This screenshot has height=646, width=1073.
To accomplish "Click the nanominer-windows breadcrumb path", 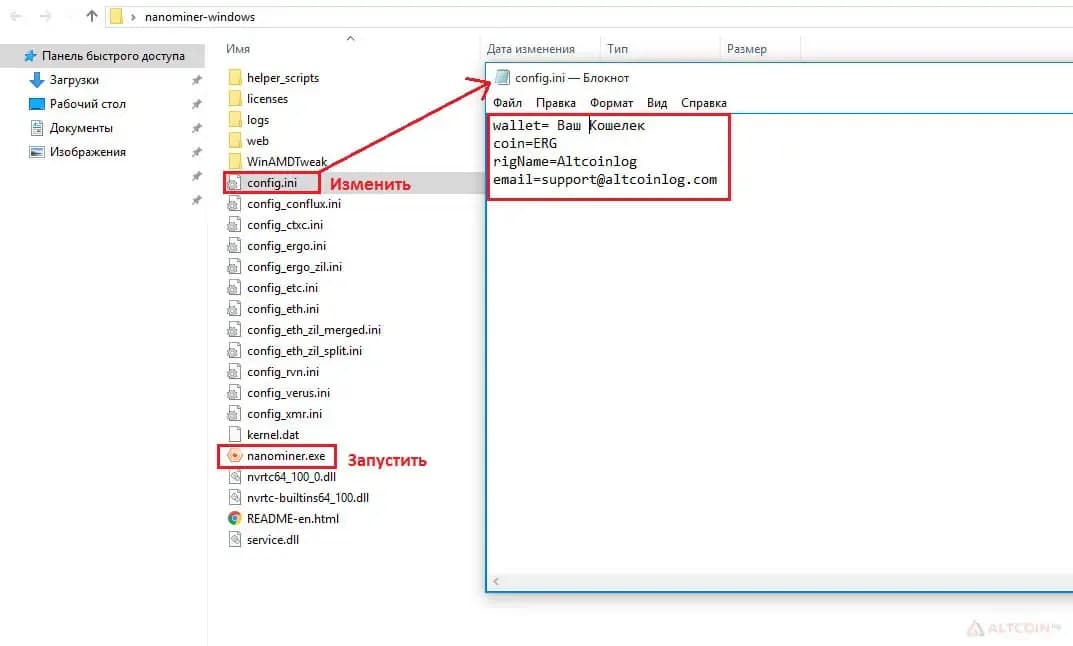I will (x=200, y=16).
